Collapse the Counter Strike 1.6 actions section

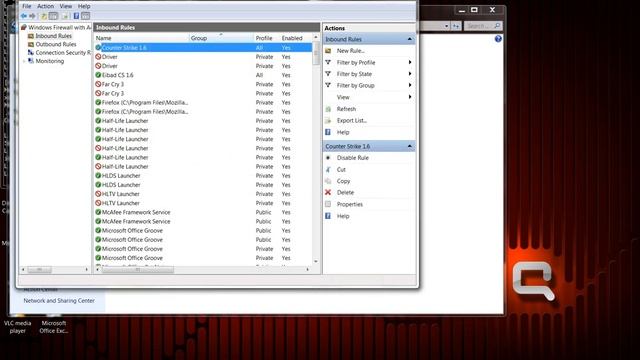tap(409, 146)
